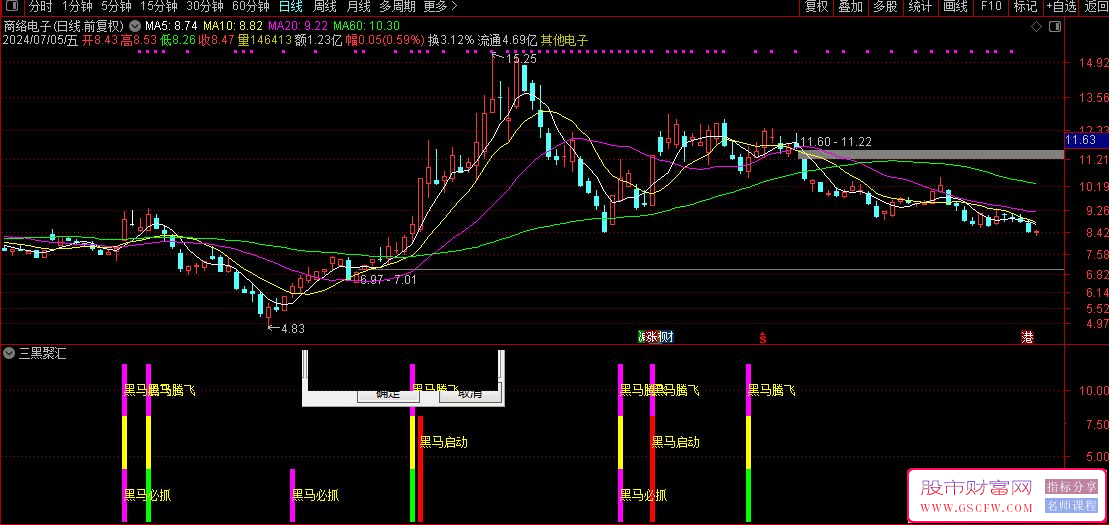1109x525 pixels.
Task: Switch to 月线 monthly chart
Action: click(359, 7)
